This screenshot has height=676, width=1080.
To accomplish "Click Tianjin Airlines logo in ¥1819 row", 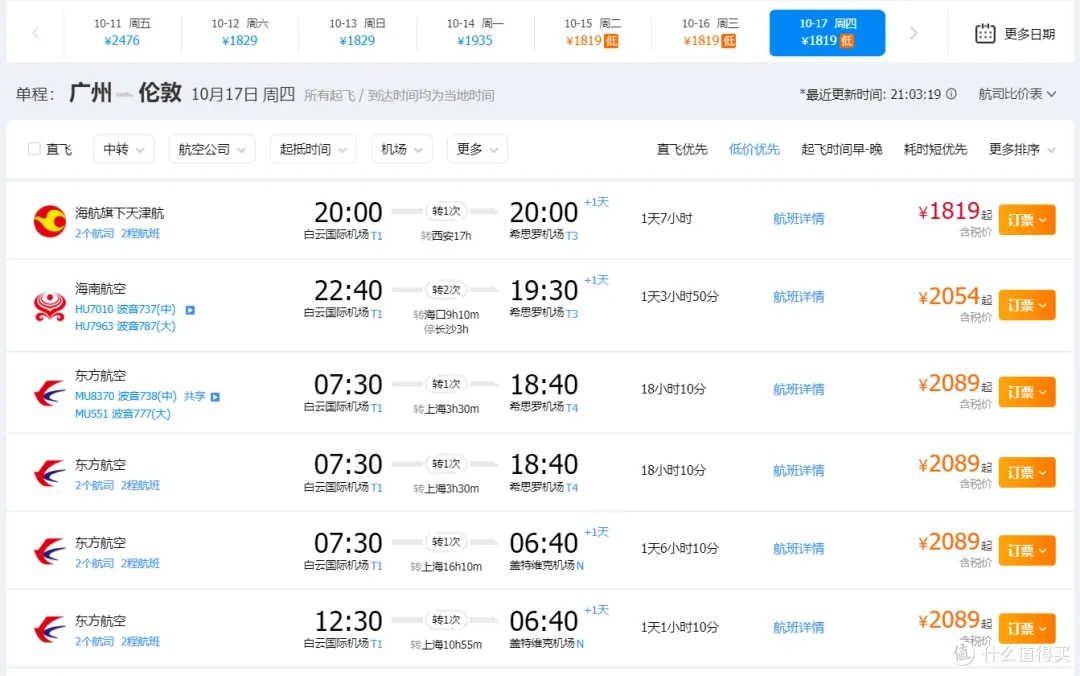I will click(50, 221).
